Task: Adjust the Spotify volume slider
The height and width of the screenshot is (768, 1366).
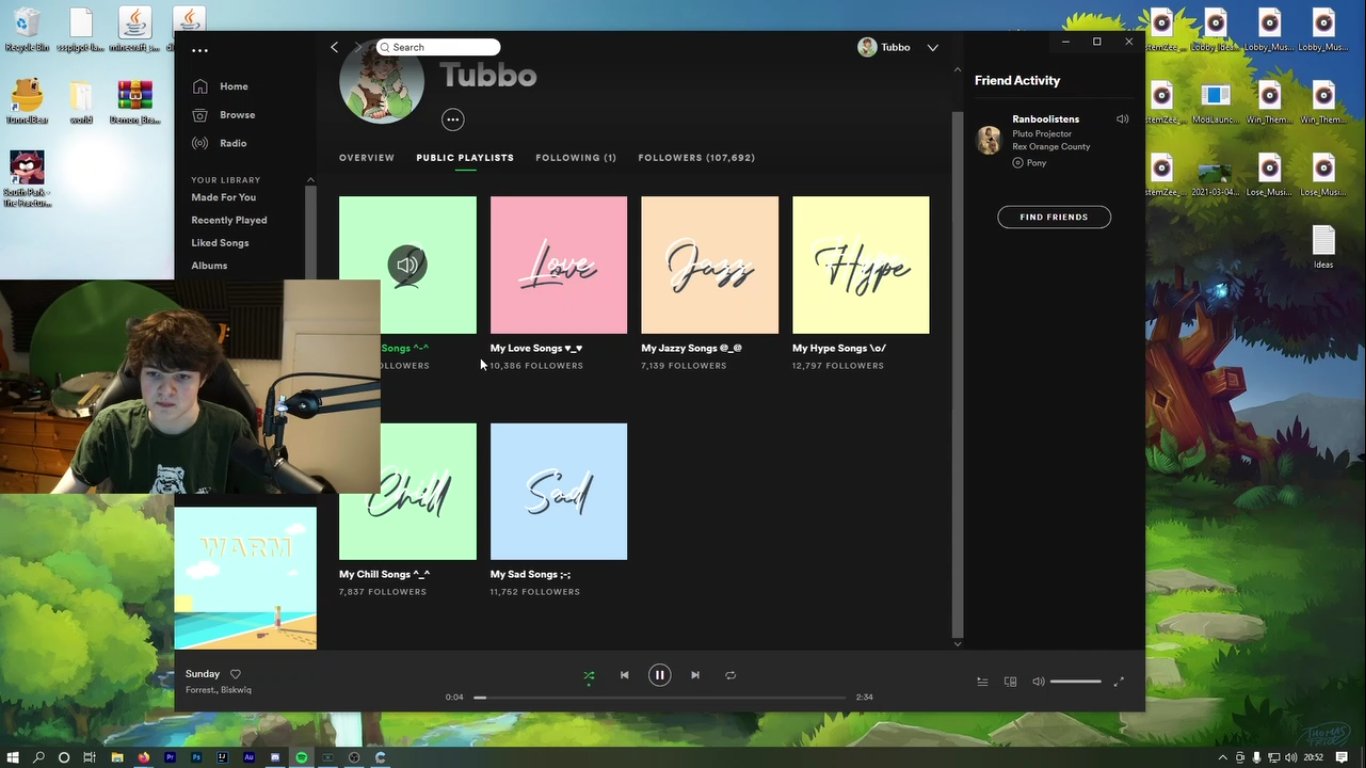Action: coord(1075,682)
